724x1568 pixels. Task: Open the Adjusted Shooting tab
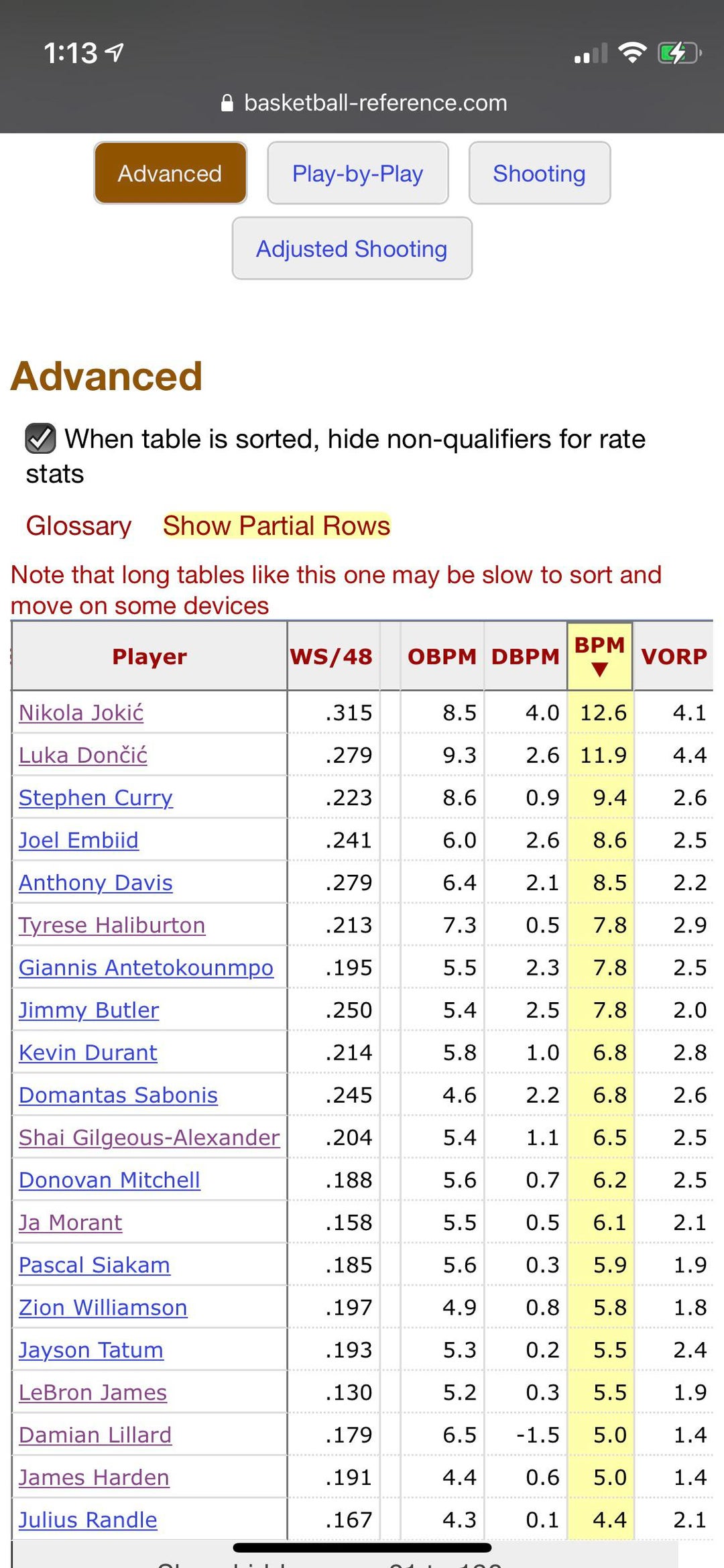pos(352,249)
